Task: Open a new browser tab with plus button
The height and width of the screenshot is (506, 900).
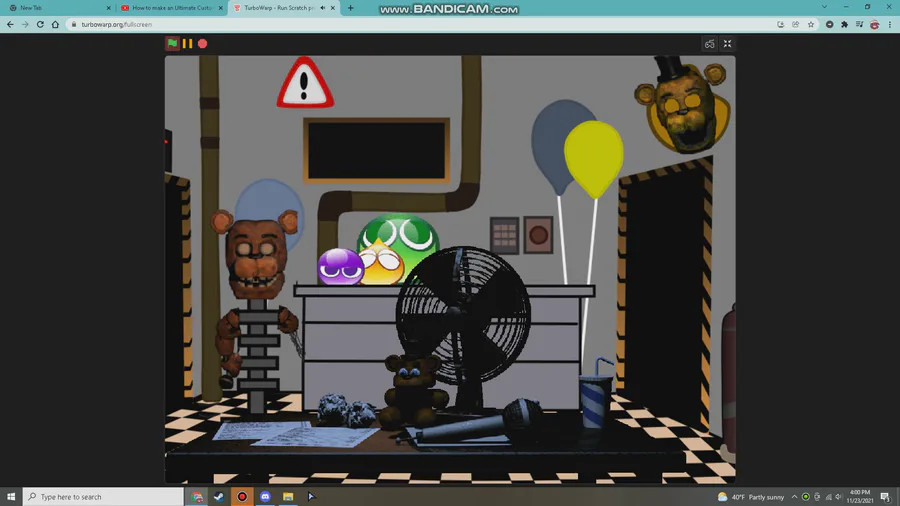Action: point(351,8)
